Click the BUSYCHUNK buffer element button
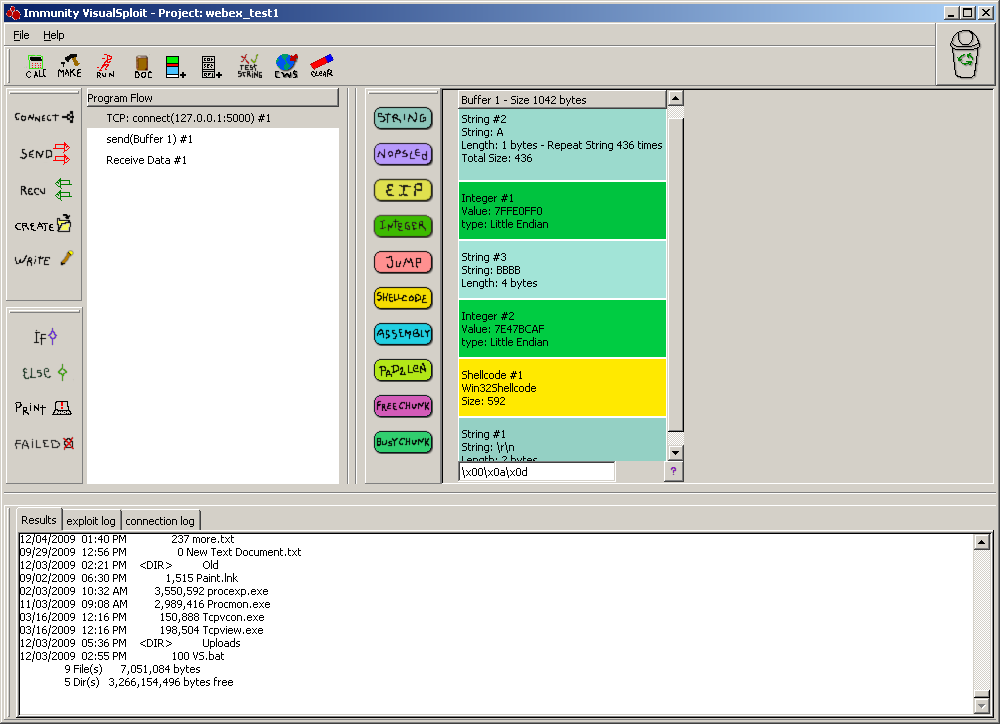1000x724 pixels. tap(403, 442)
